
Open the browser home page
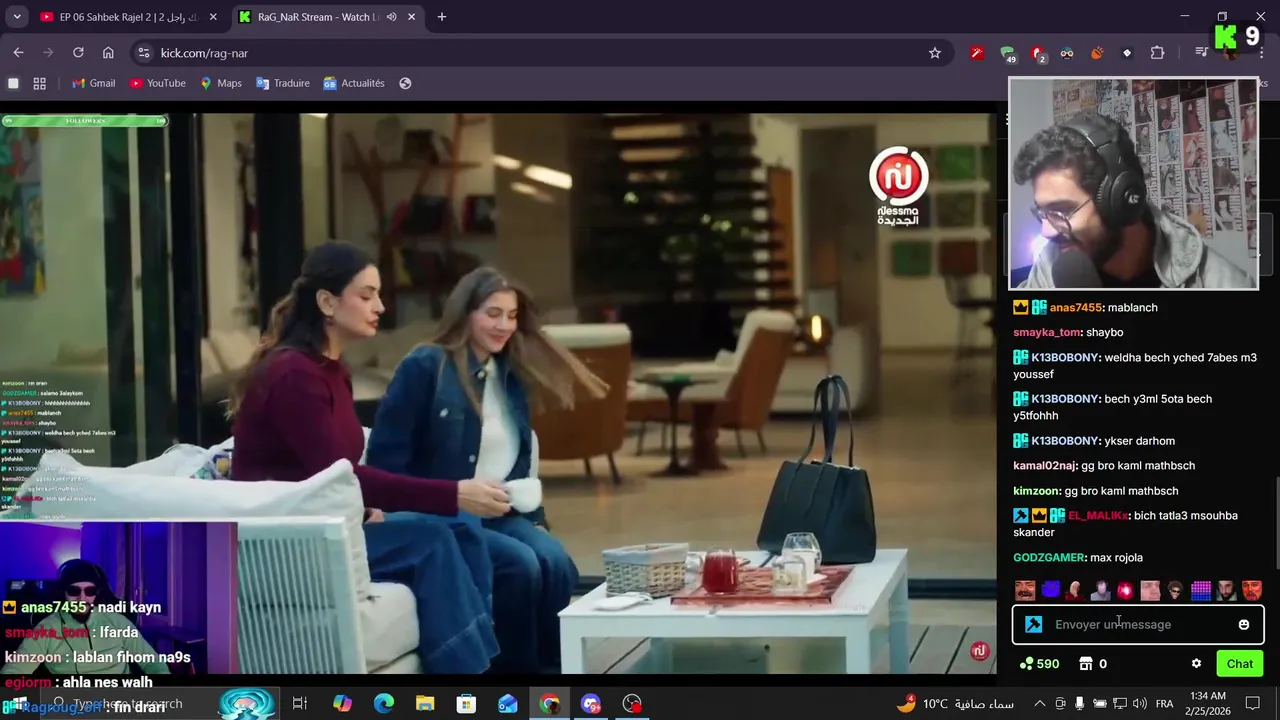pos(108,53)
